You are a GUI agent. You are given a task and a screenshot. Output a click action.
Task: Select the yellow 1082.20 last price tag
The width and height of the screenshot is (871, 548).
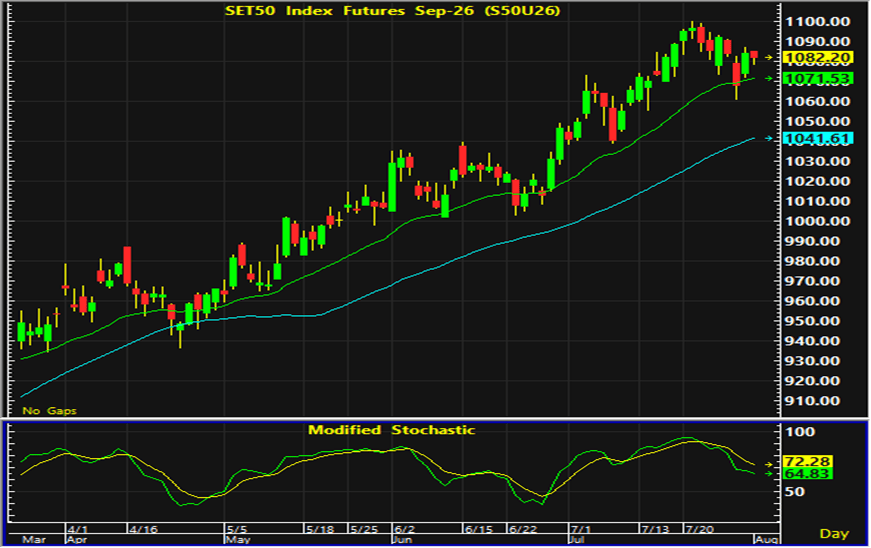tap(817, 58)
